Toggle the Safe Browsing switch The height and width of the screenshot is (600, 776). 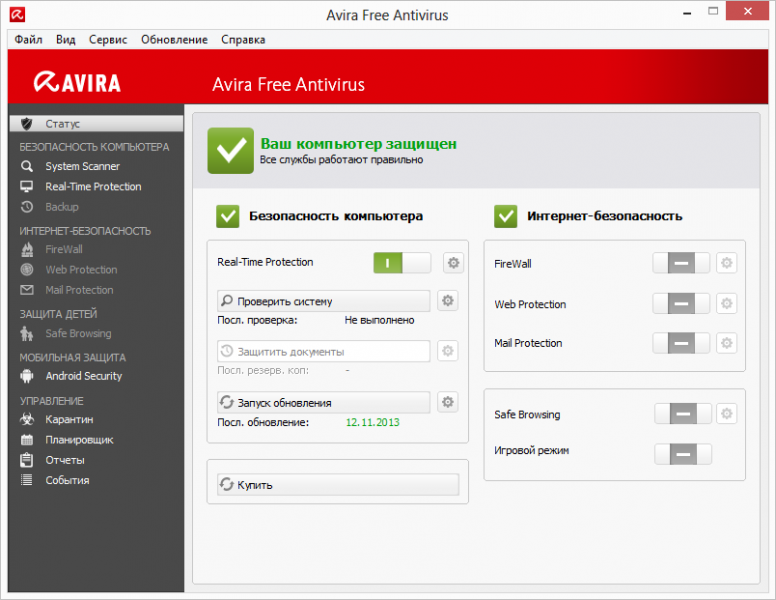tap(683, 414)
